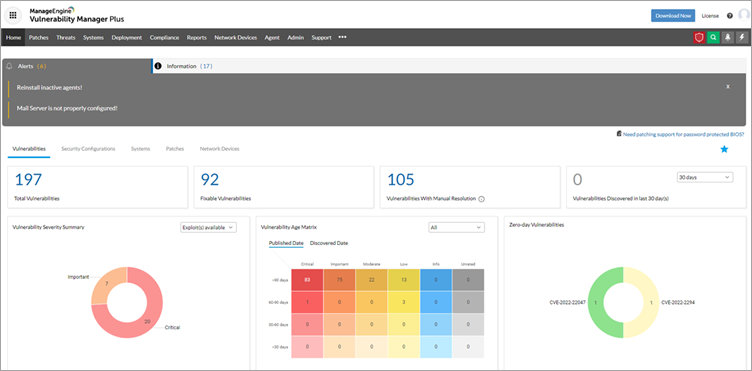Switch to the Information (17) tab
Screen dimensions: 752x371
[189, 66]
